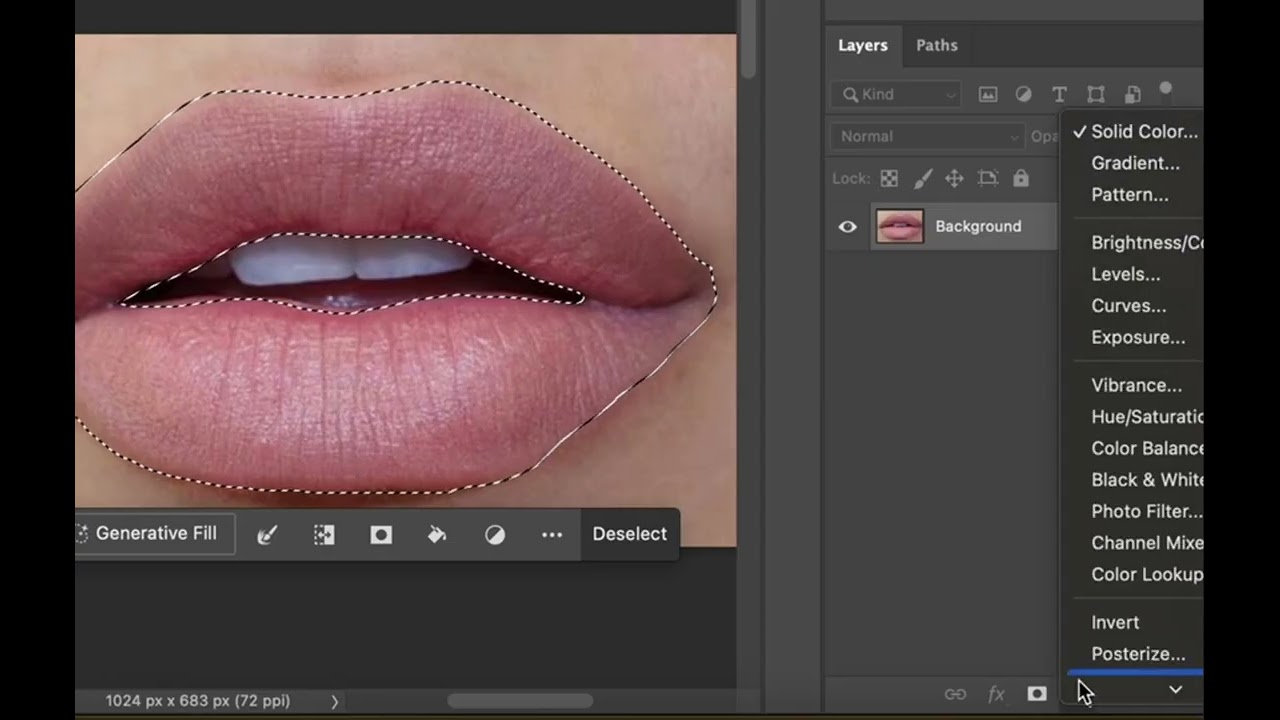This screenshot has height=720, width=1280.
Task: Filter layers by type layers icon
Action: 1059,94
